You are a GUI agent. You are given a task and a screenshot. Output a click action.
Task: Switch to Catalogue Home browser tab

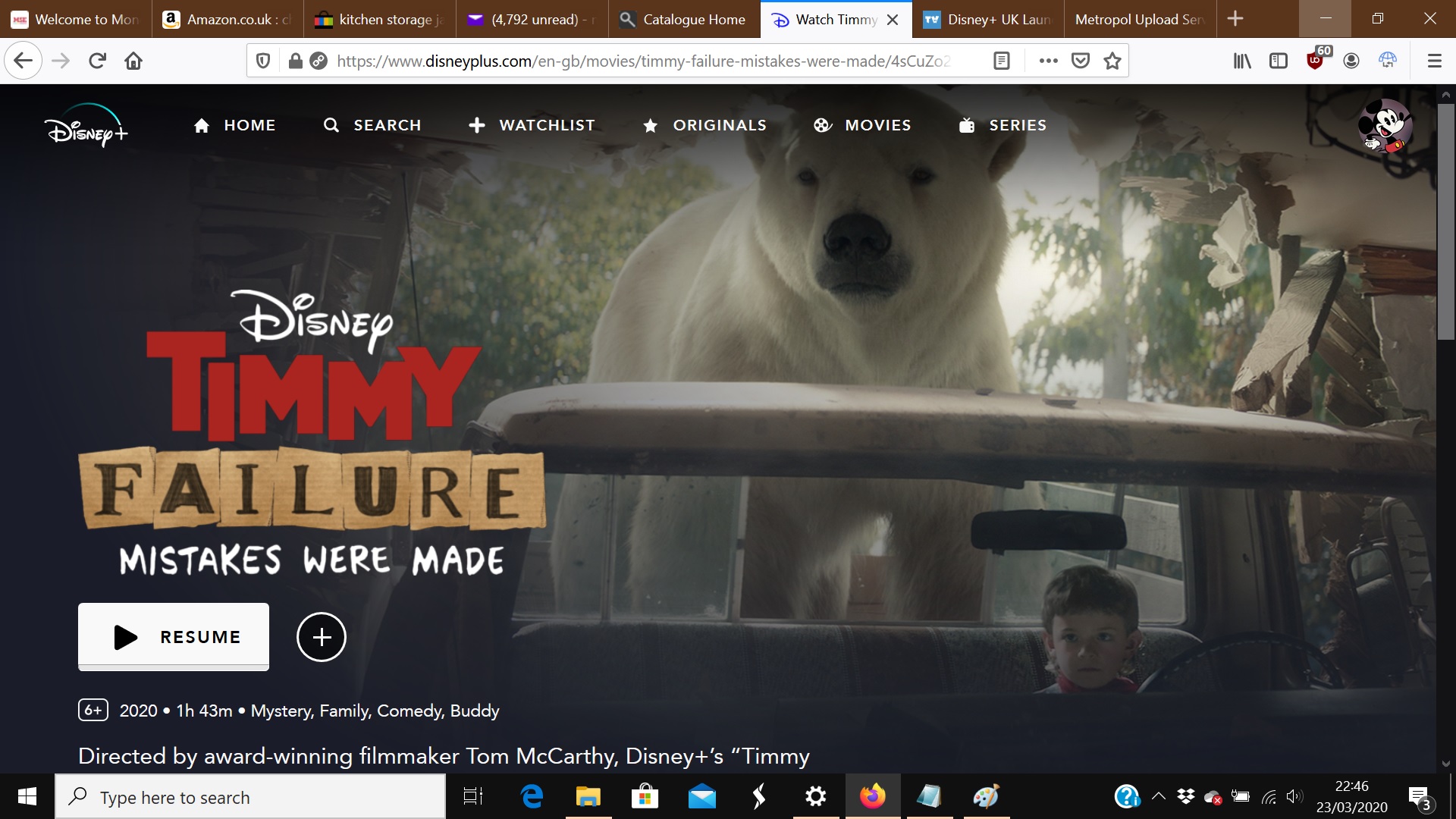tap(684, 19)
